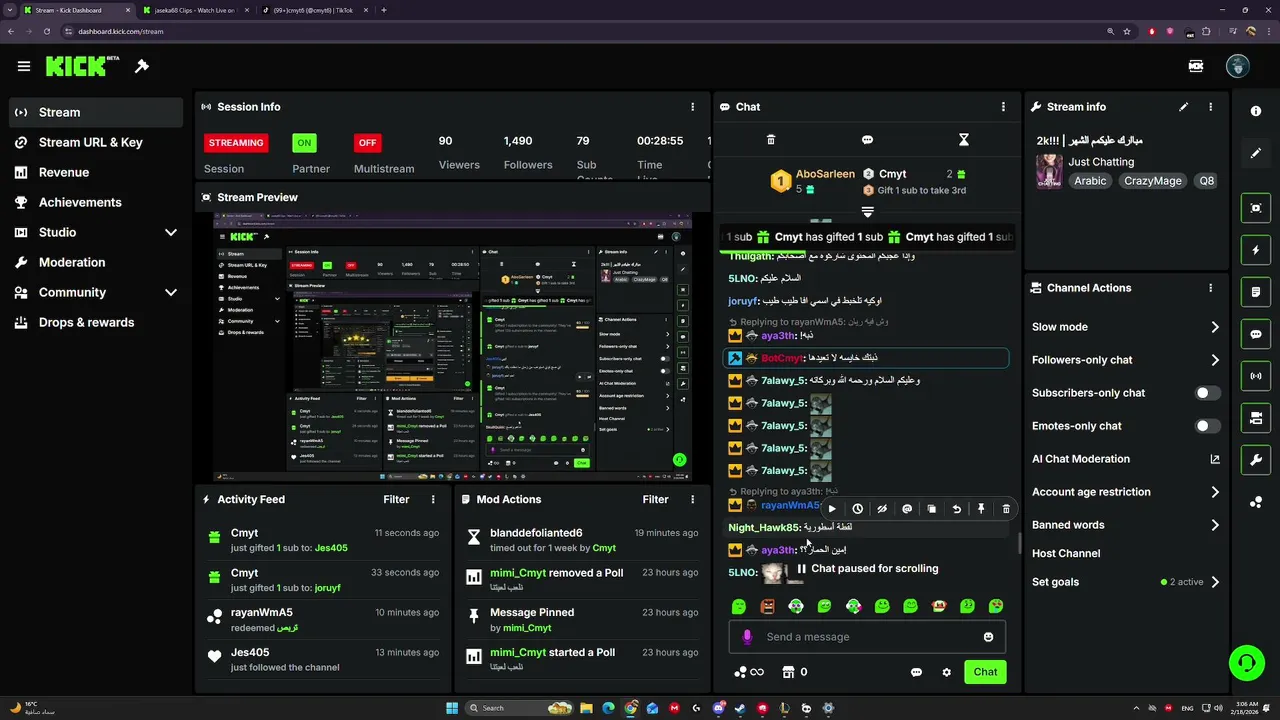Click the stream preview thumbnail
This screenshot has height=720, width=1280.
click(452, 347)
